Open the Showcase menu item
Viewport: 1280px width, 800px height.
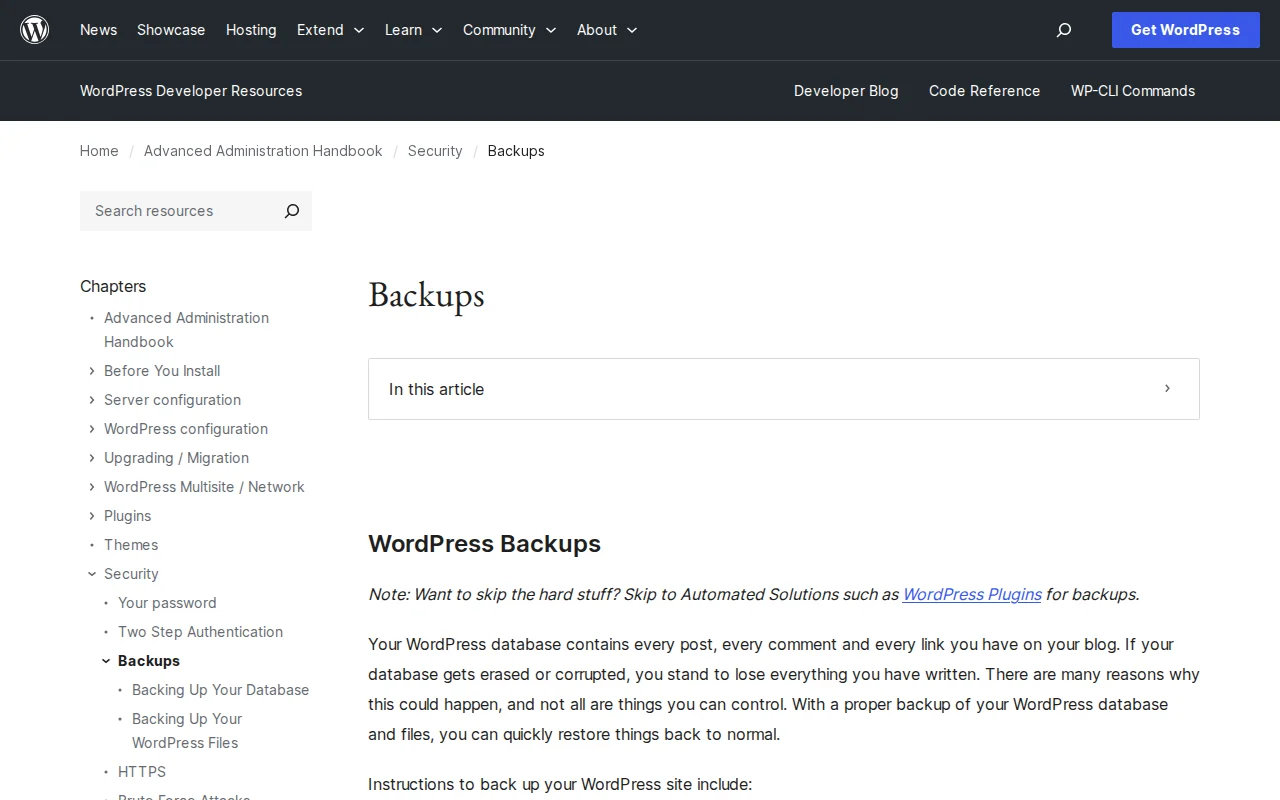[x=170, y=30]
